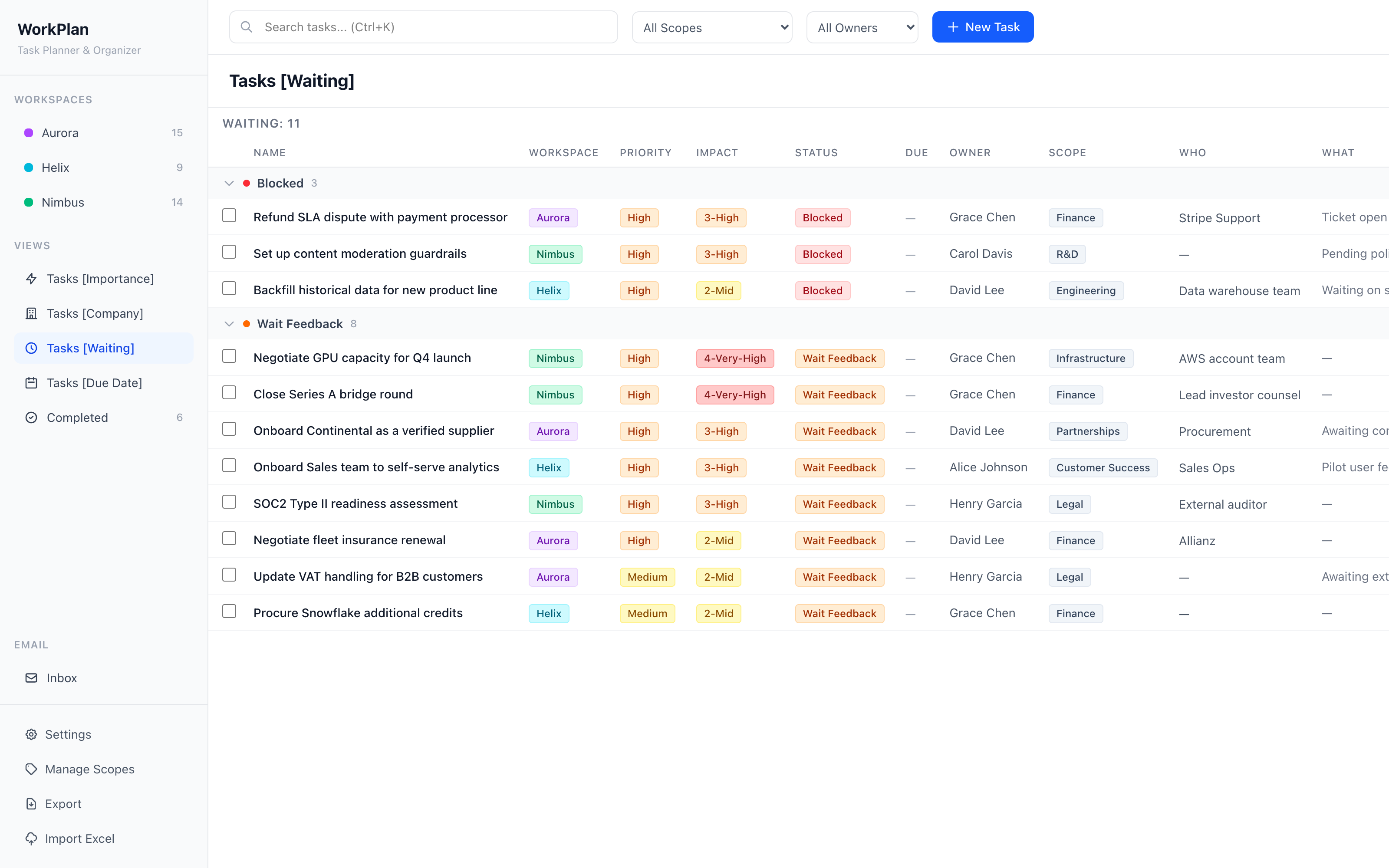
Task: Open the All Scopes dropdown
Action: coord(712,27)
